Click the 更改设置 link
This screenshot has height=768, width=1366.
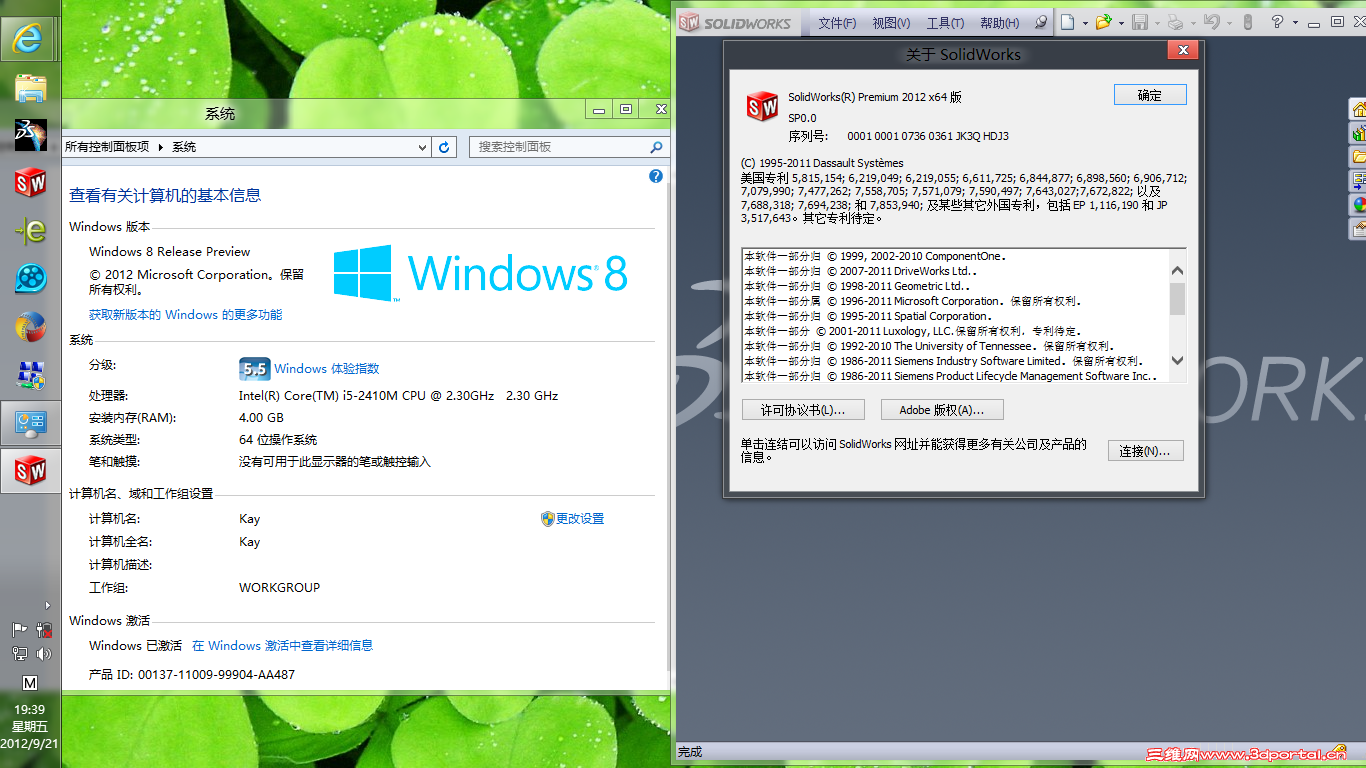580,519
